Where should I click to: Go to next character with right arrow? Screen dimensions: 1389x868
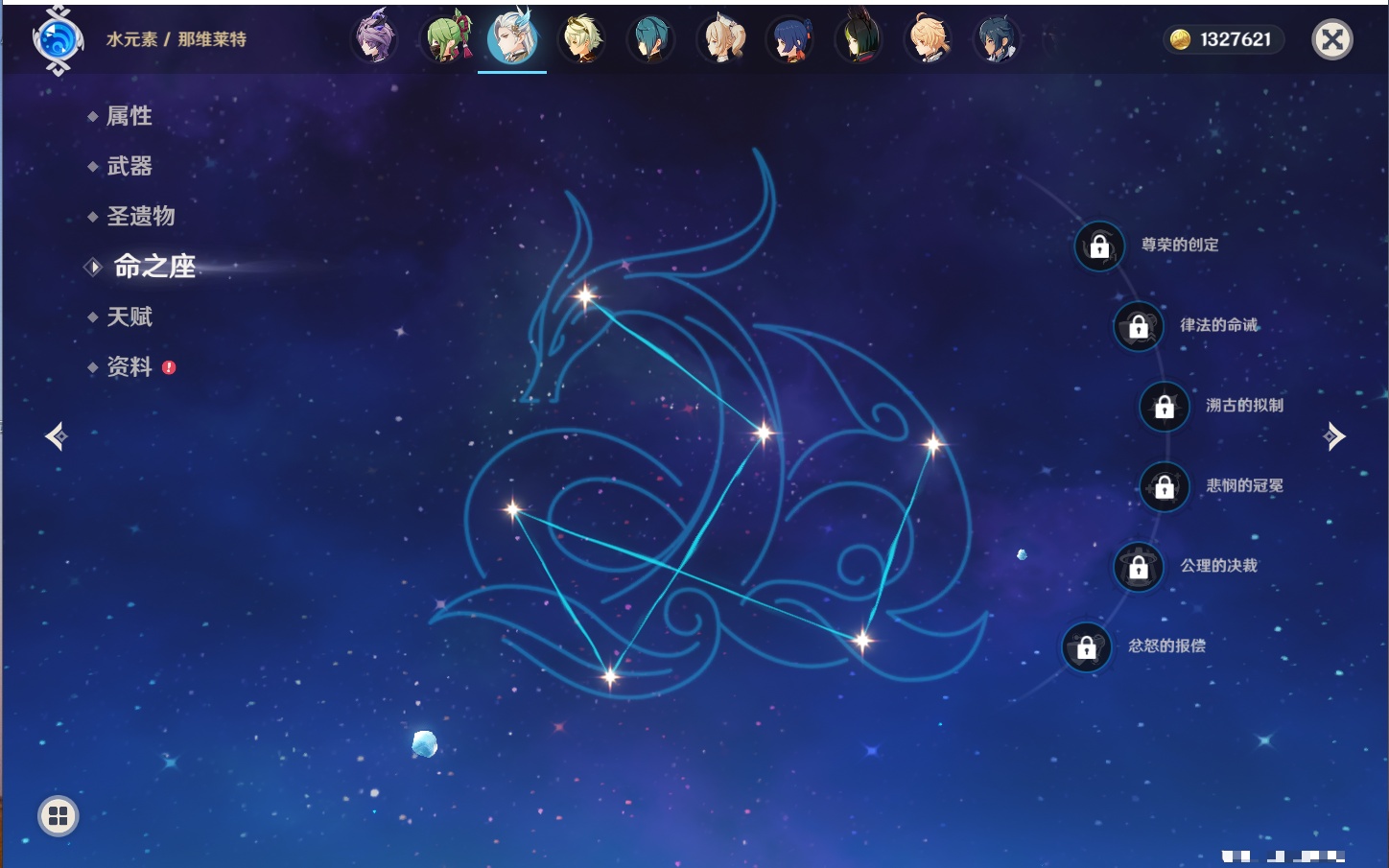point(1334,436)
